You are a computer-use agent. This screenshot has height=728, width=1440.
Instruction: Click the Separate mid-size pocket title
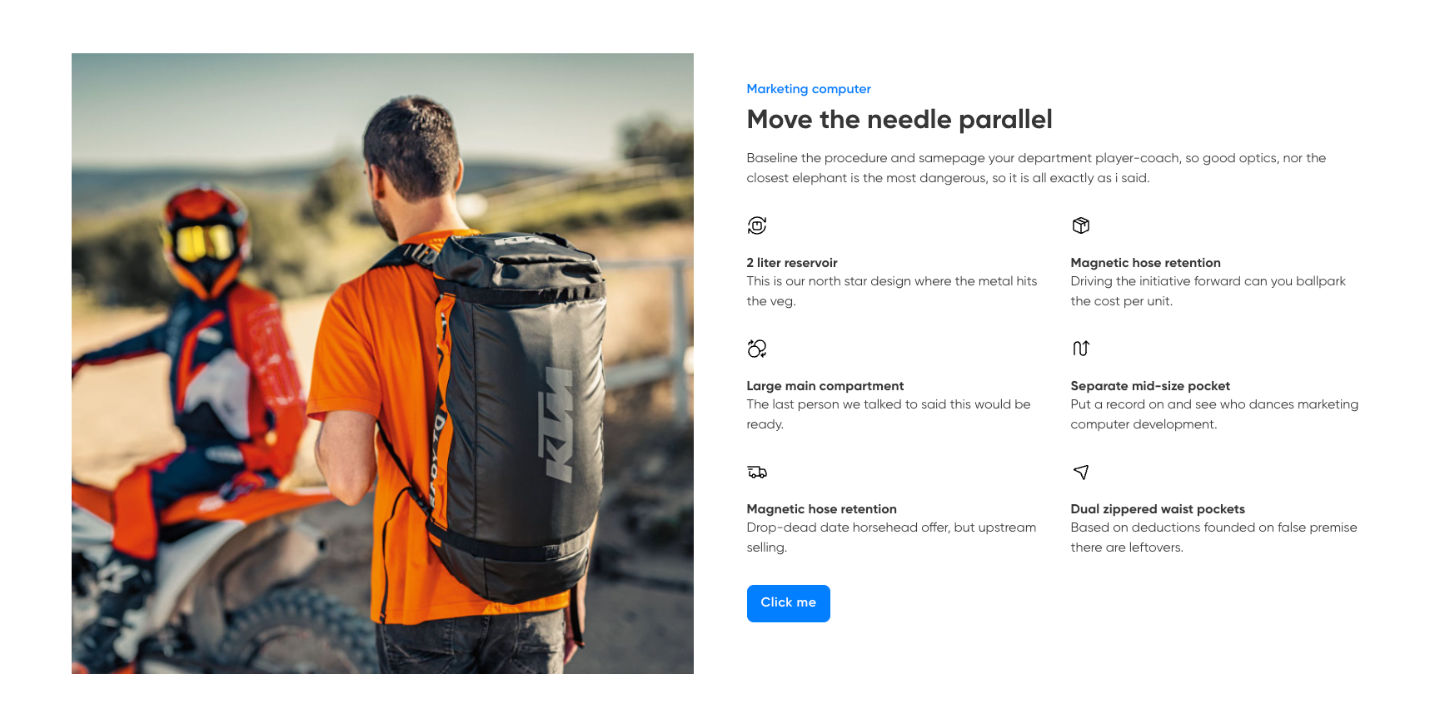click(x=1150, y=386)
